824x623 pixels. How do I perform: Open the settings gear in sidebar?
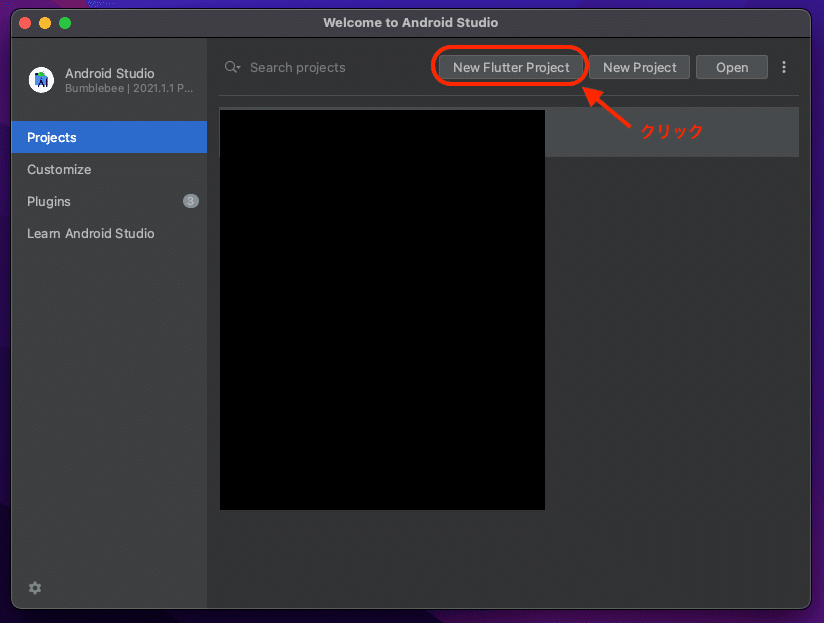click(35, 588)
